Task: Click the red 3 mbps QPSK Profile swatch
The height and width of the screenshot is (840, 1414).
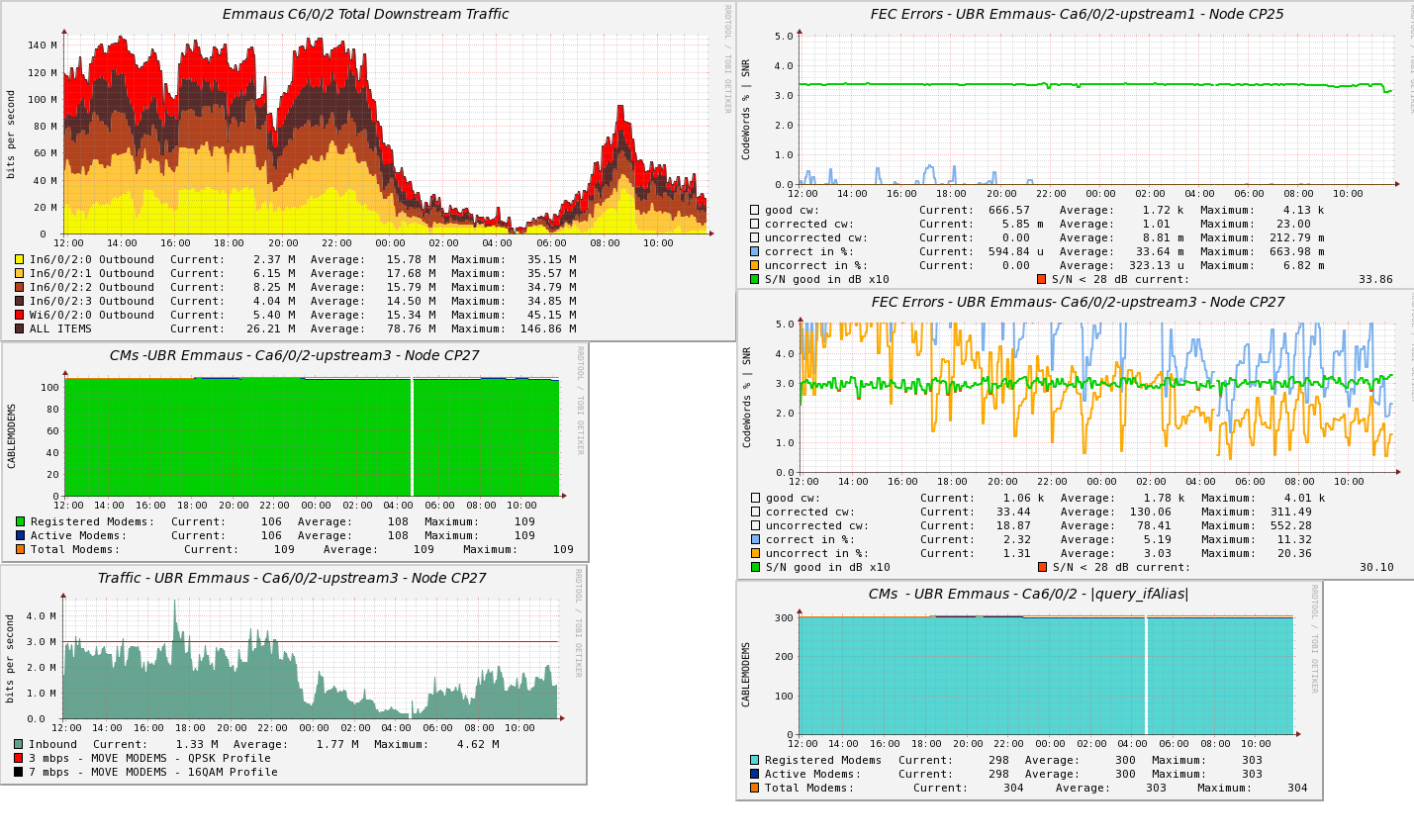Action: pos(18,758)
